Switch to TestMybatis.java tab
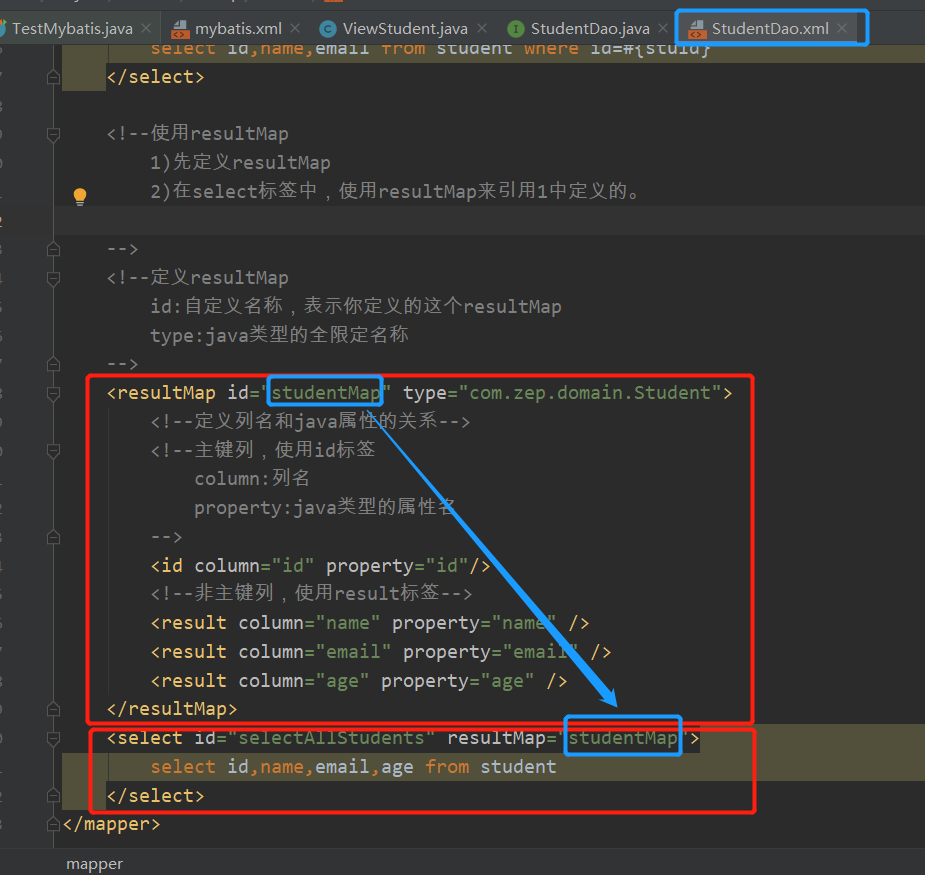 [x=72, y=28]
